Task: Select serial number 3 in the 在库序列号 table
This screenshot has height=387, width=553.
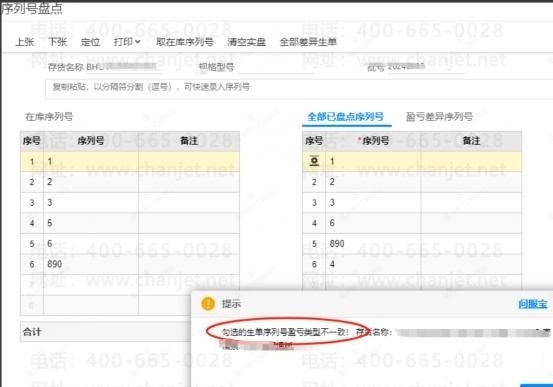Action: click(x=91, y=202)
